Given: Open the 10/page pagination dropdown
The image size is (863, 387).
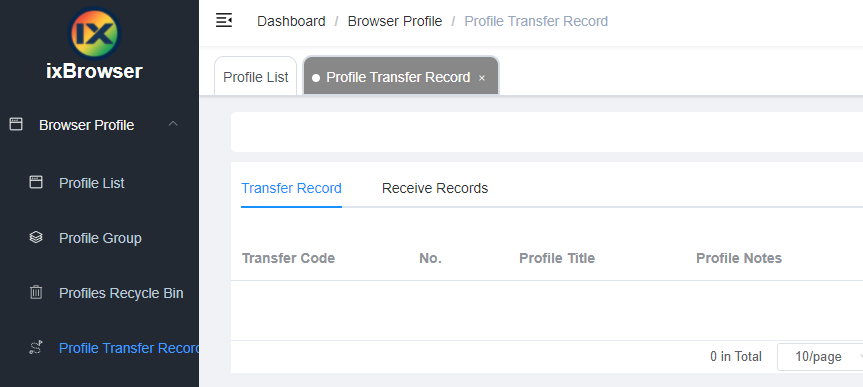Looking at the screenshot, I should tap(820, 357).
